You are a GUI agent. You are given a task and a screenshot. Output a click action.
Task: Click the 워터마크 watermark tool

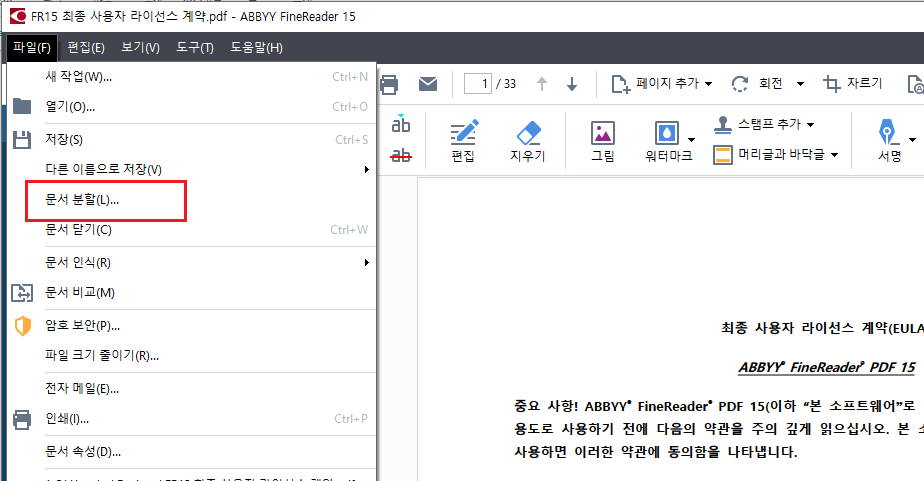pyautogui.click(x=668, y=141)
